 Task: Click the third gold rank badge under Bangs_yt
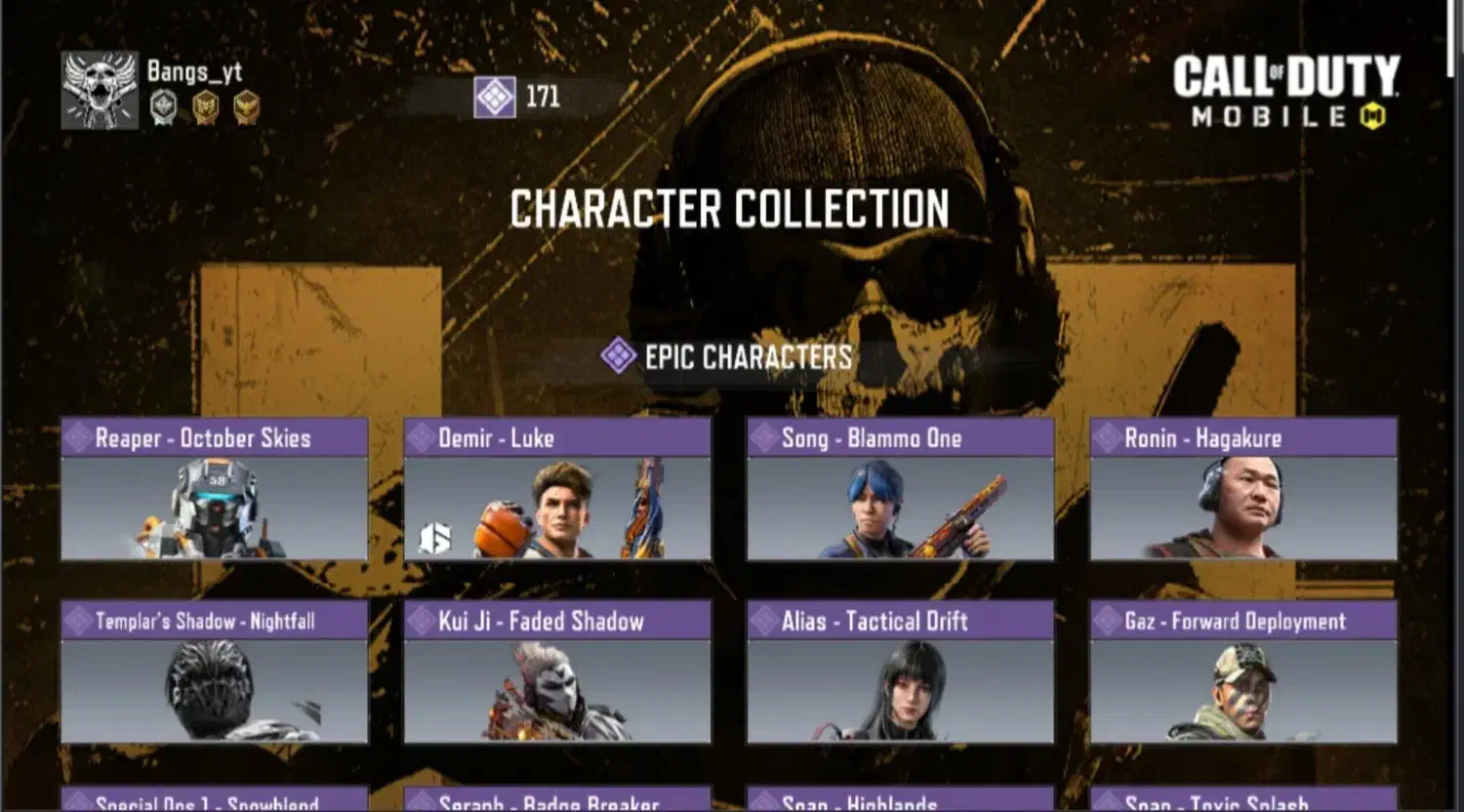coord(246,107)
